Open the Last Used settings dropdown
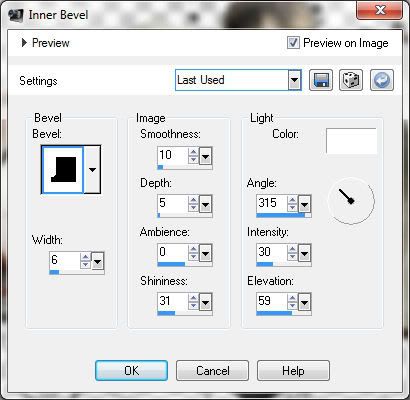410x400 pixels. (238, 80)
